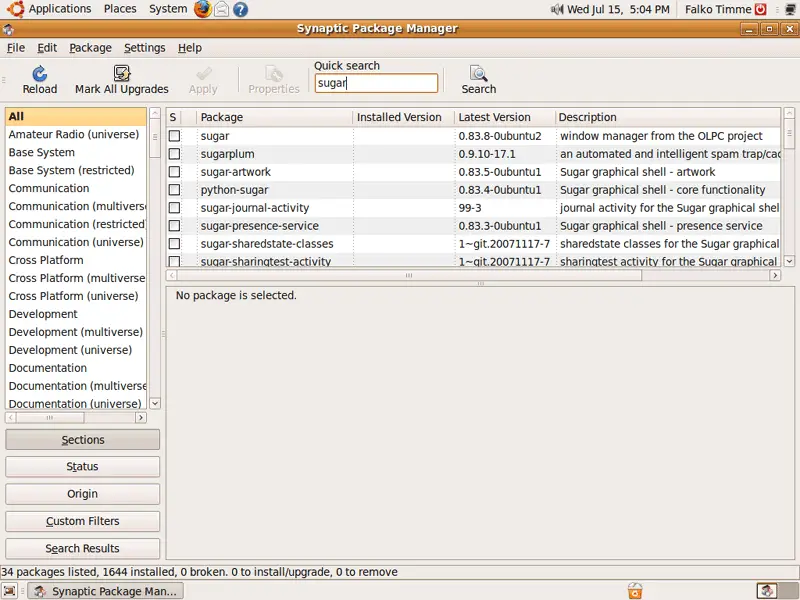Screen dimensions: 800x600
Task: Click the Origin filter button
Action: pyautogui.click(x=83, y=494)
